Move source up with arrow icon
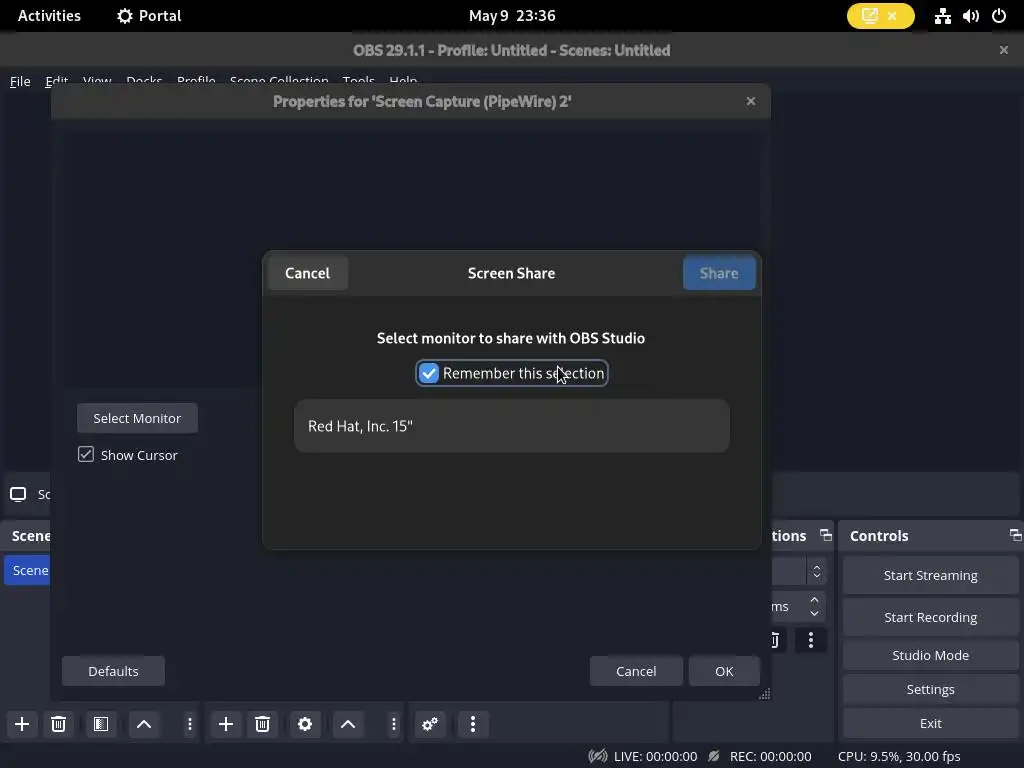 coord(348,724)
